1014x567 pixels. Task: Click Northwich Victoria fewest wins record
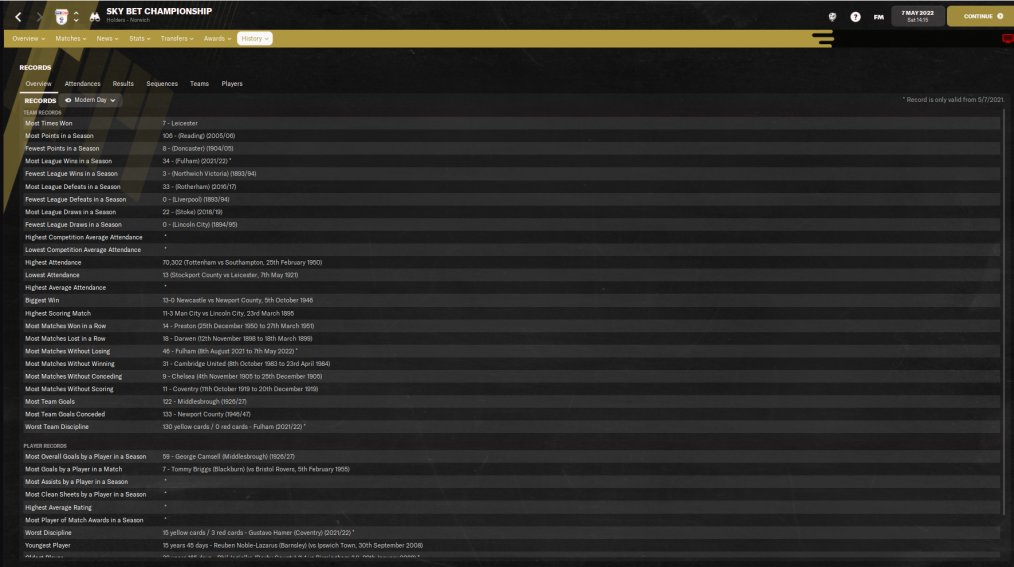coord(209,174)
